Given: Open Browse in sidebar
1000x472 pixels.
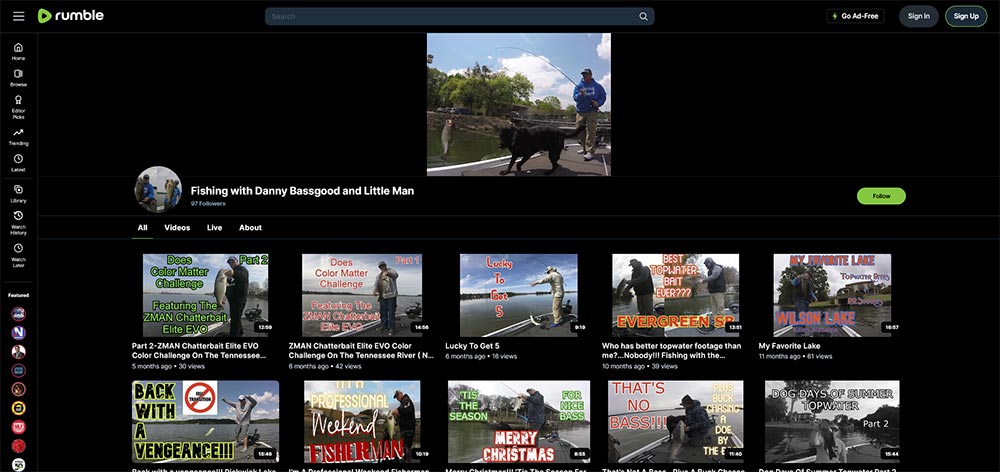Looking at the screenshot, I should [x=18, y=78].
